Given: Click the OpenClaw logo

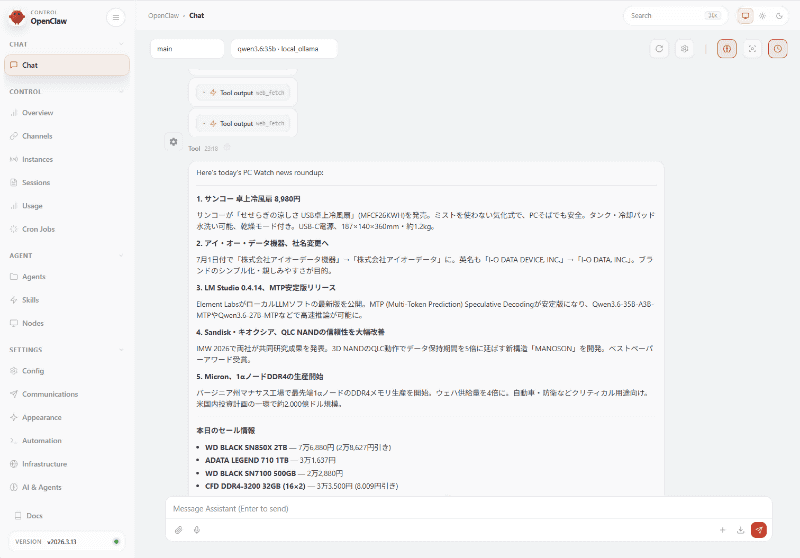Looking at the screenshot, I should 17,17.
